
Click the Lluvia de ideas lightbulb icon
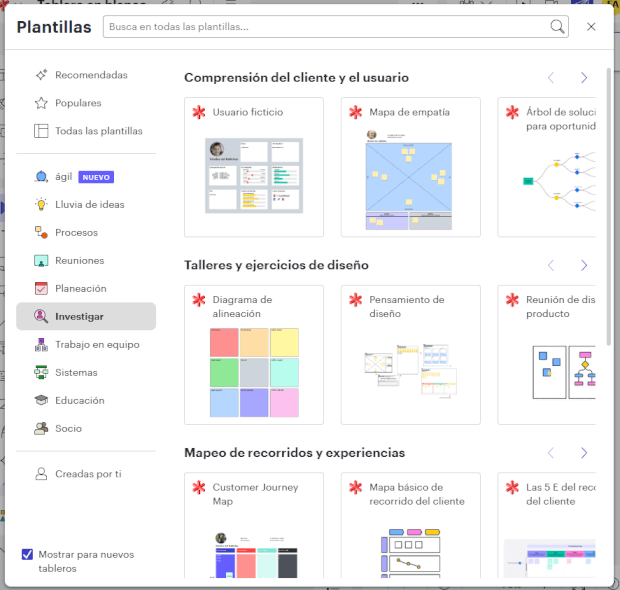(x=41, y=204)
